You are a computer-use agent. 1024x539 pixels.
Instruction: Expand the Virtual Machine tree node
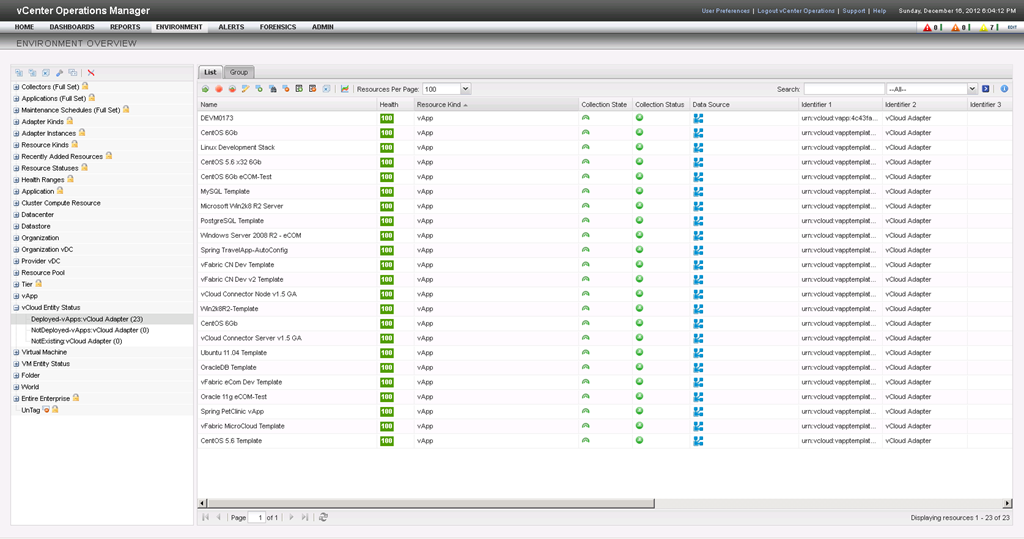click(x=16, y=352)
